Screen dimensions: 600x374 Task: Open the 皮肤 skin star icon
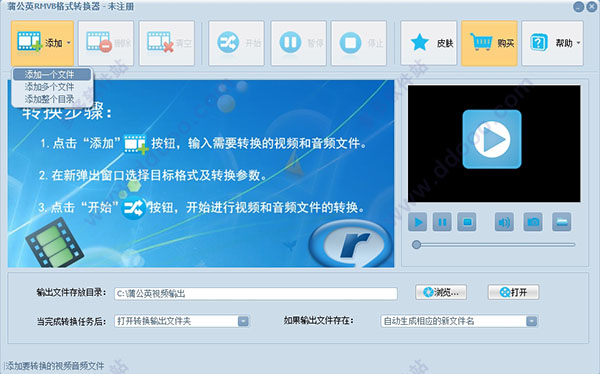pos(420,42)
